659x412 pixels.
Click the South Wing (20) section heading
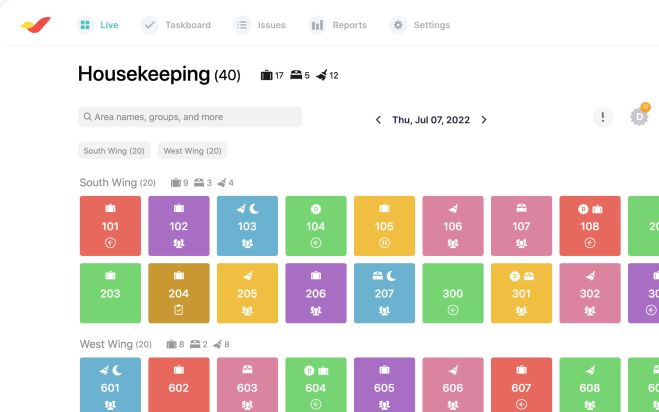(118, 182)
